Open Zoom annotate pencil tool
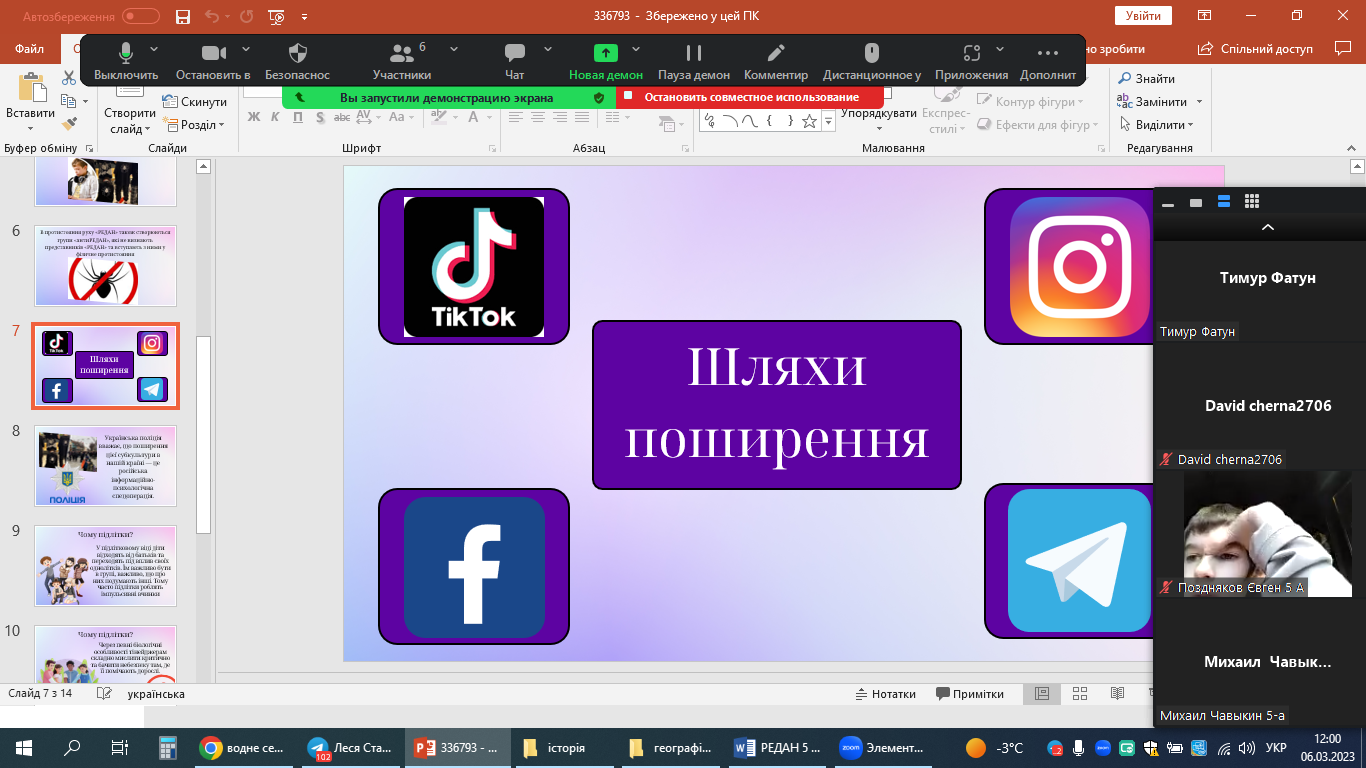1366x768 pixels. tap(776, 61)
